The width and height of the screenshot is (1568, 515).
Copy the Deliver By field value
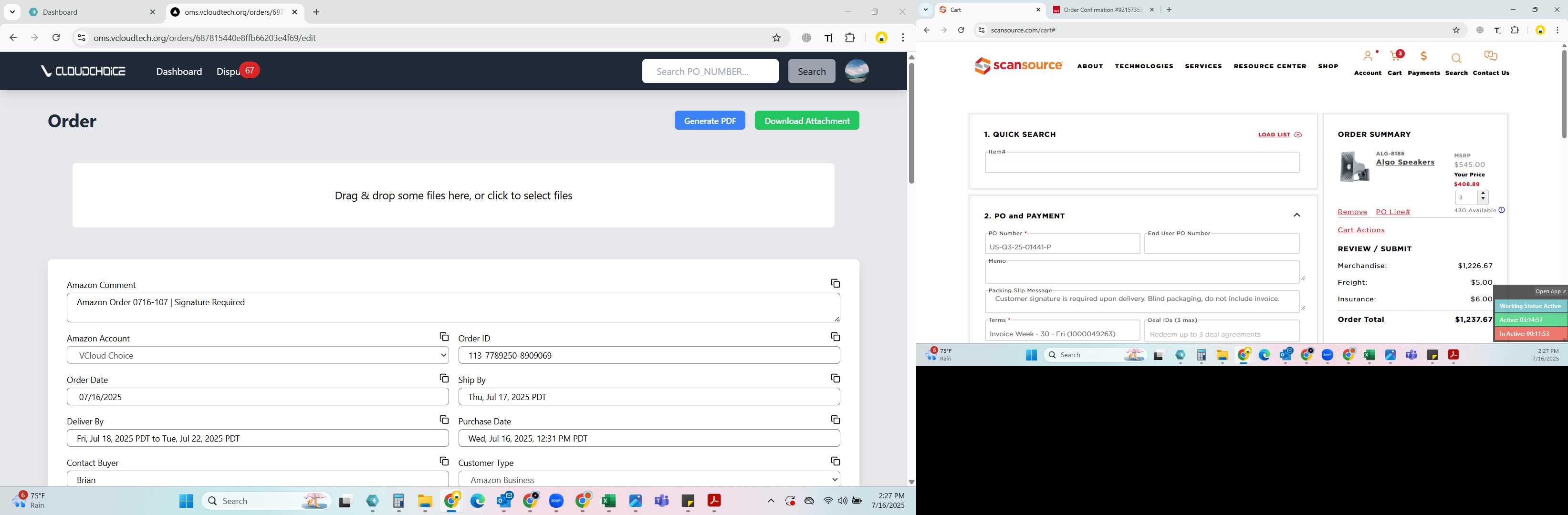444,420
